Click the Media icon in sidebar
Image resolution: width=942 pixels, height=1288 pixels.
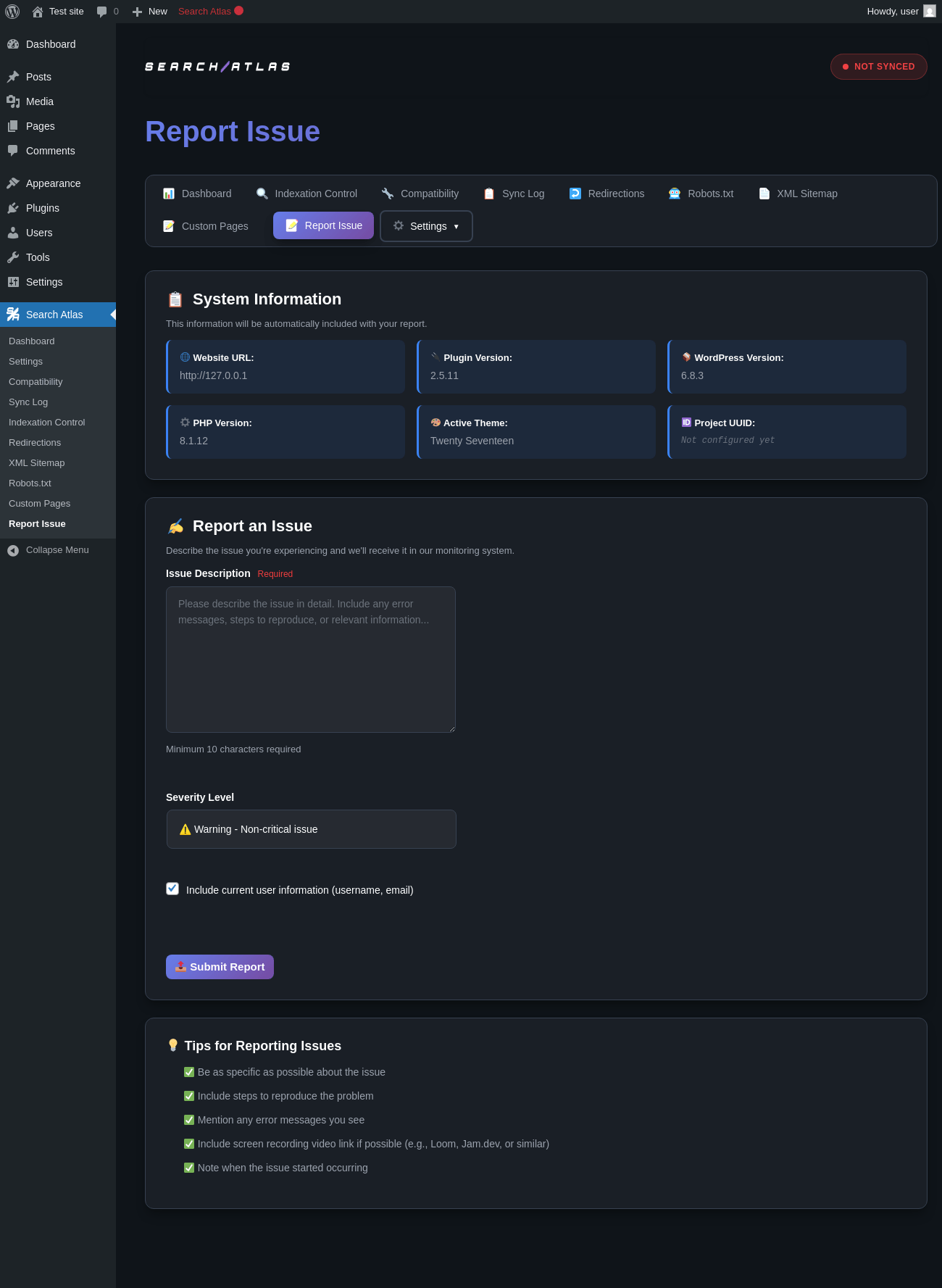(13, 101)
